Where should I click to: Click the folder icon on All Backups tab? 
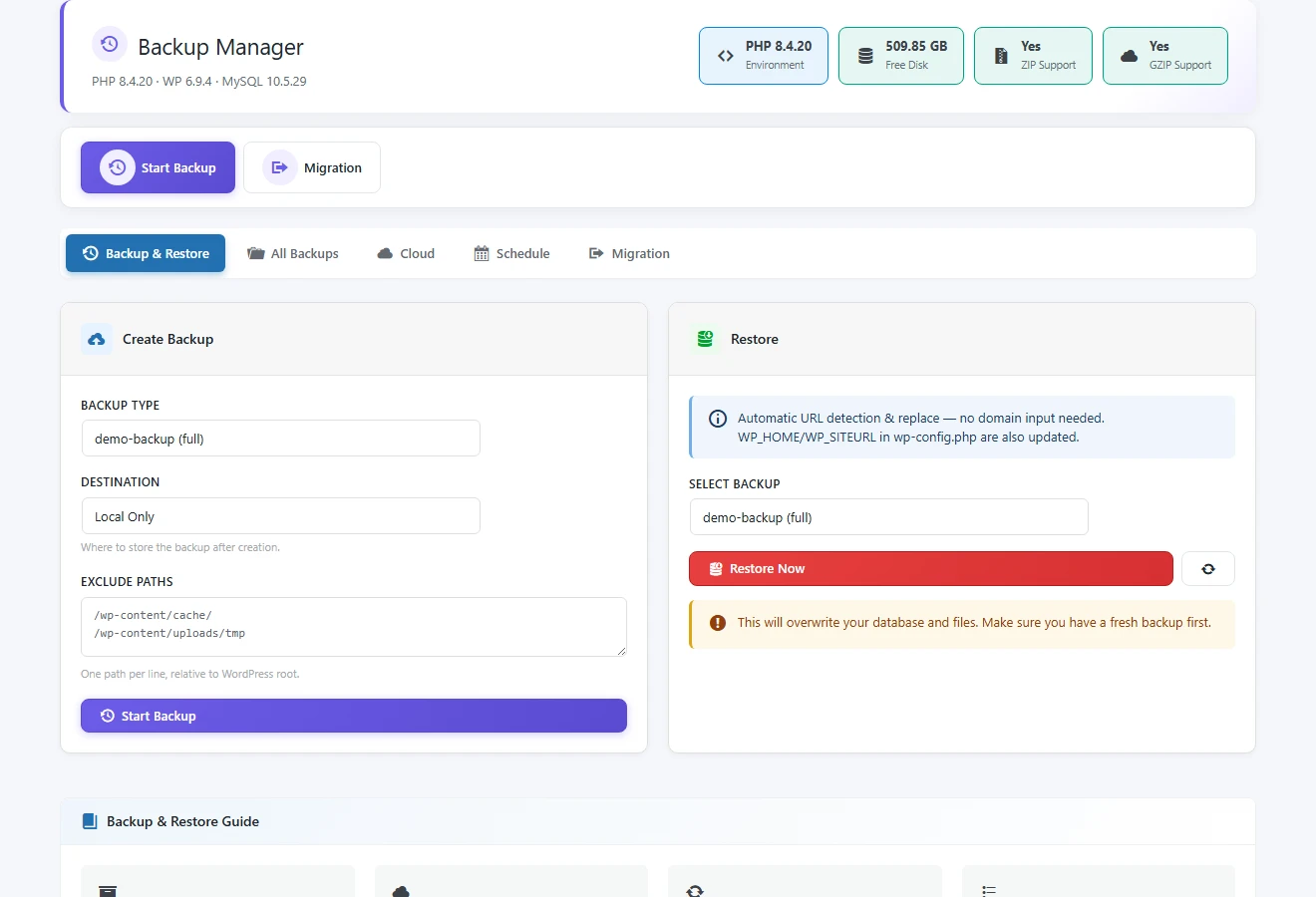coord(256,253)
